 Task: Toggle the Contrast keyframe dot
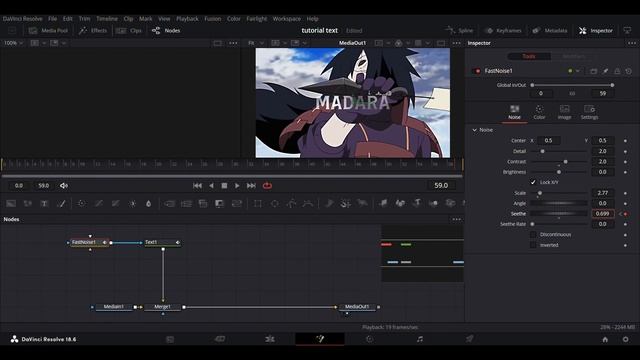click(625, 162)
